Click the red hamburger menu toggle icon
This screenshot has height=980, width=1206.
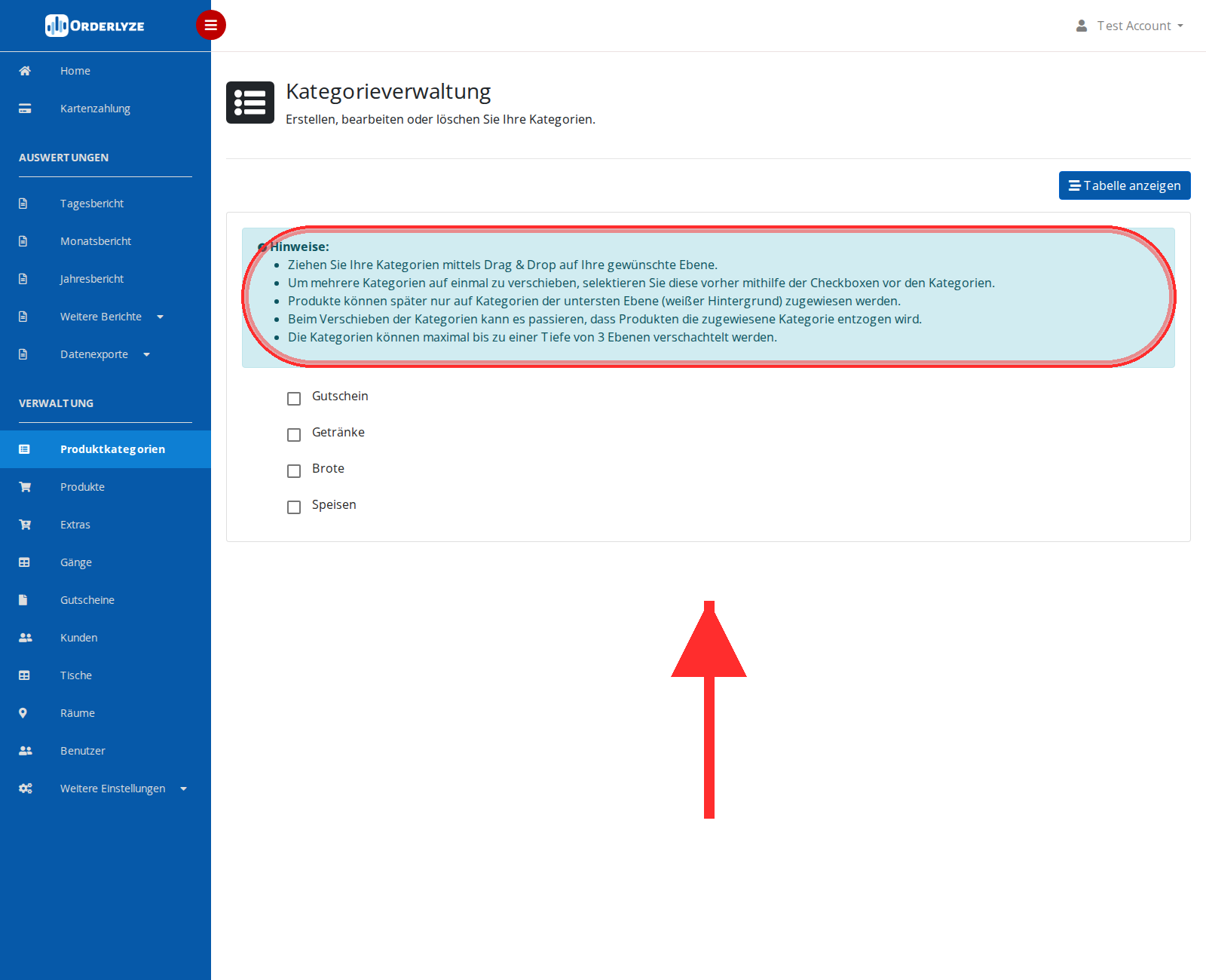click(x=211, y=25)
